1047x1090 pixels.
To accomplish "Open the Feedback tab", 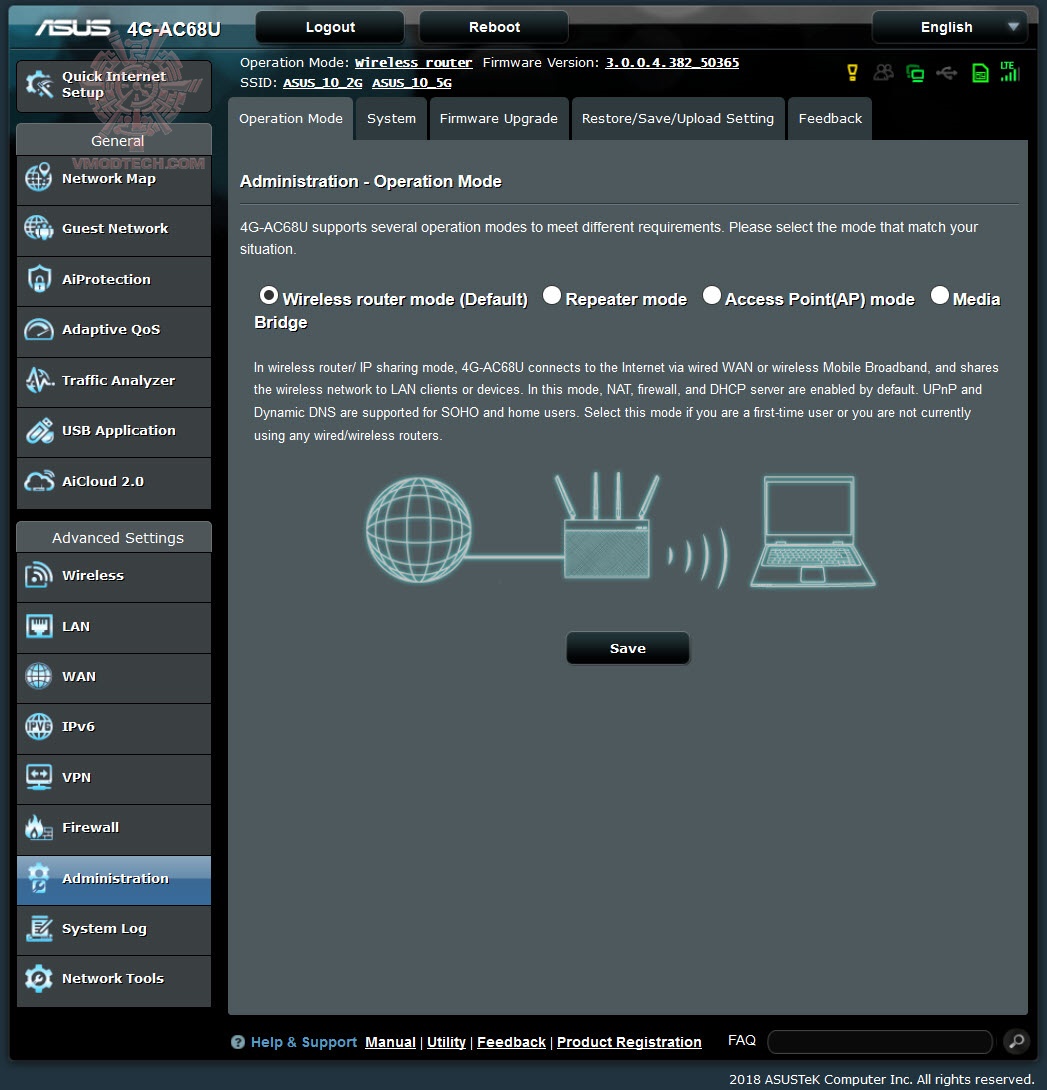I will [830, 119].
